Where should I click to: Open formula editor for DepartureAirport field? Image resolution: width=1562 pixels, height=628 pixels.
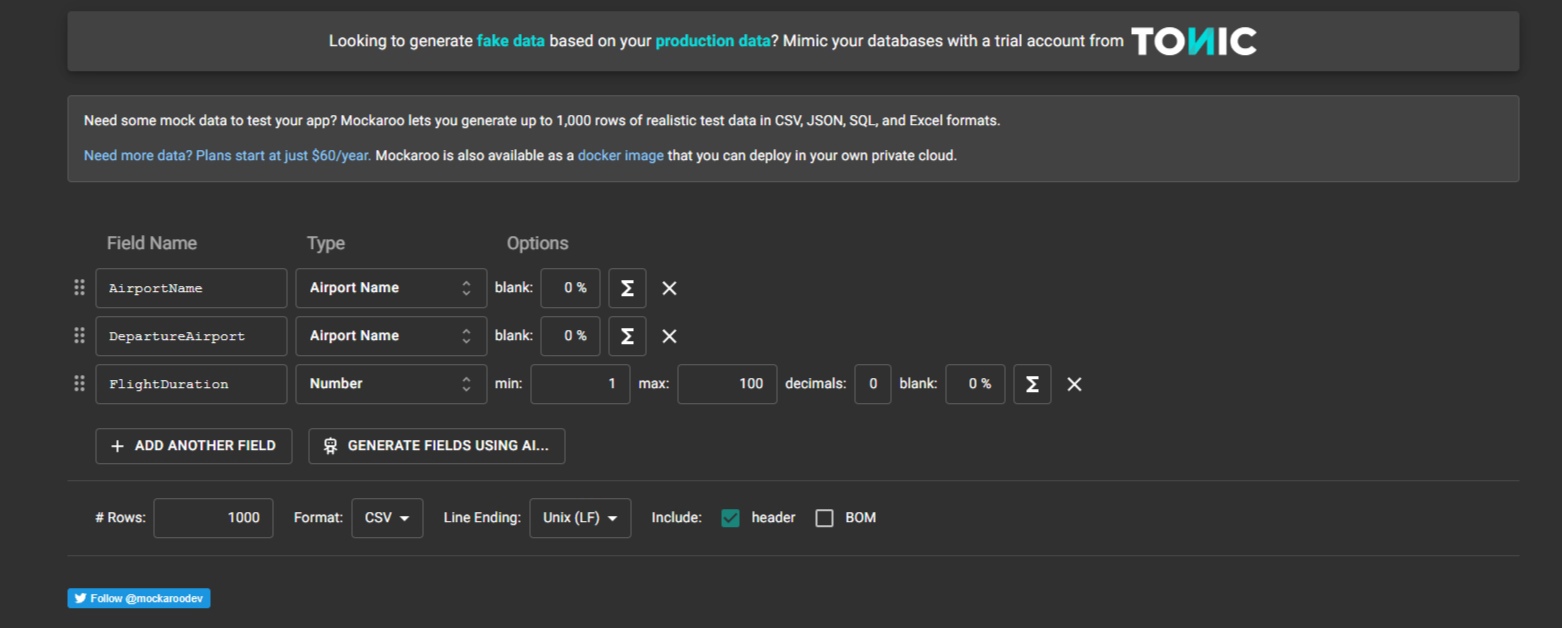coord(627,336)
